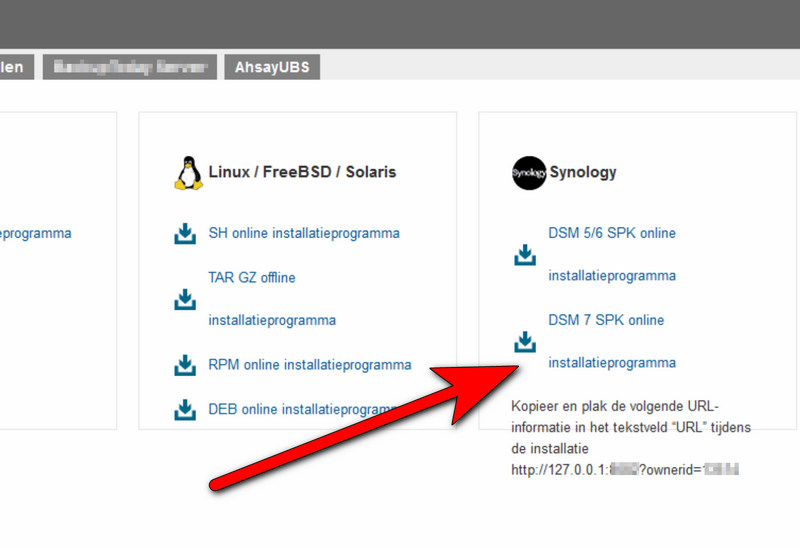This screenshot has height=548, width=800.
Task: Click the Synology heading text
Action: tap(583, 172)
